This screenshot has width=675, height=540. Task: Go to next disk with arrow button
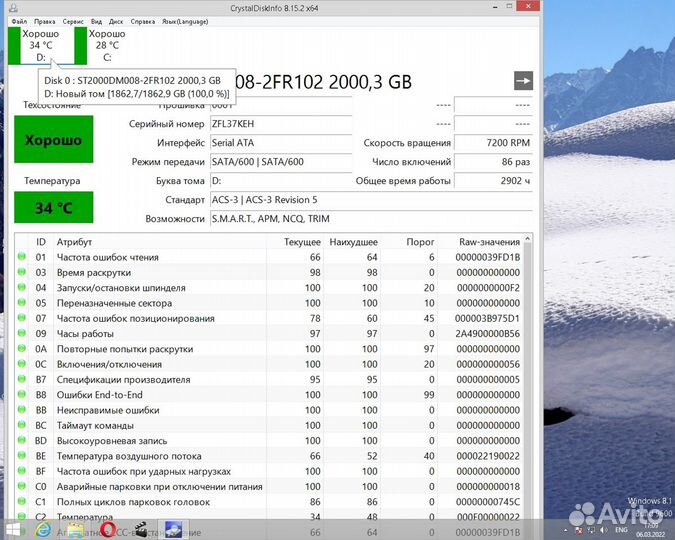pyautogui.click(x=523, y=81)
